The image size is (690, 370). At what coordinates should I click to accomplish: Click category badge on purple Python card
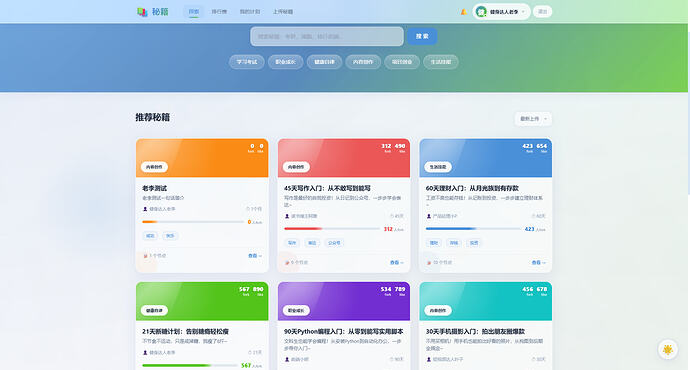[296, 311]
